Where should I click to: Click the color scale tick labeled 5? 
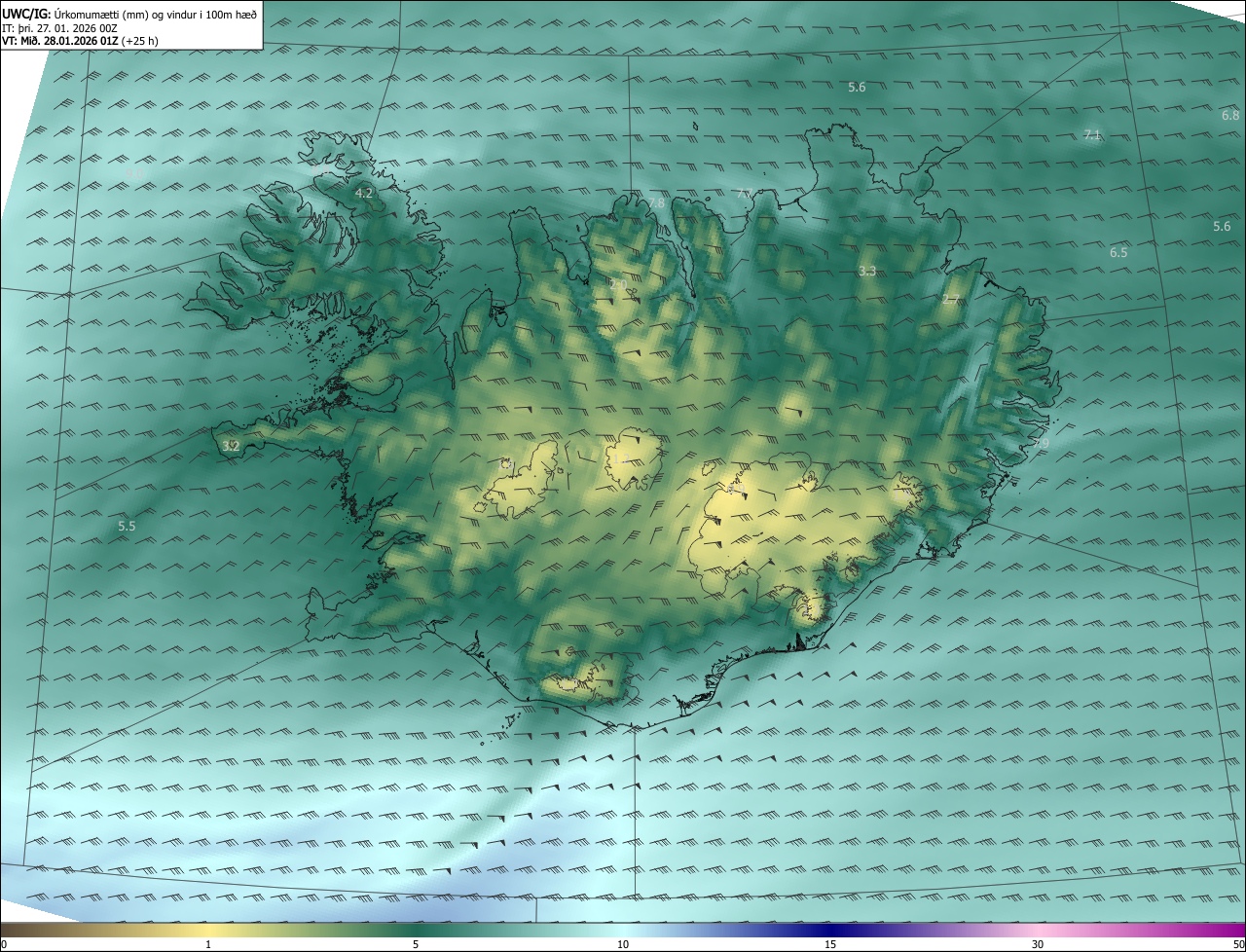pyautogui.click(x=416, y=944)
